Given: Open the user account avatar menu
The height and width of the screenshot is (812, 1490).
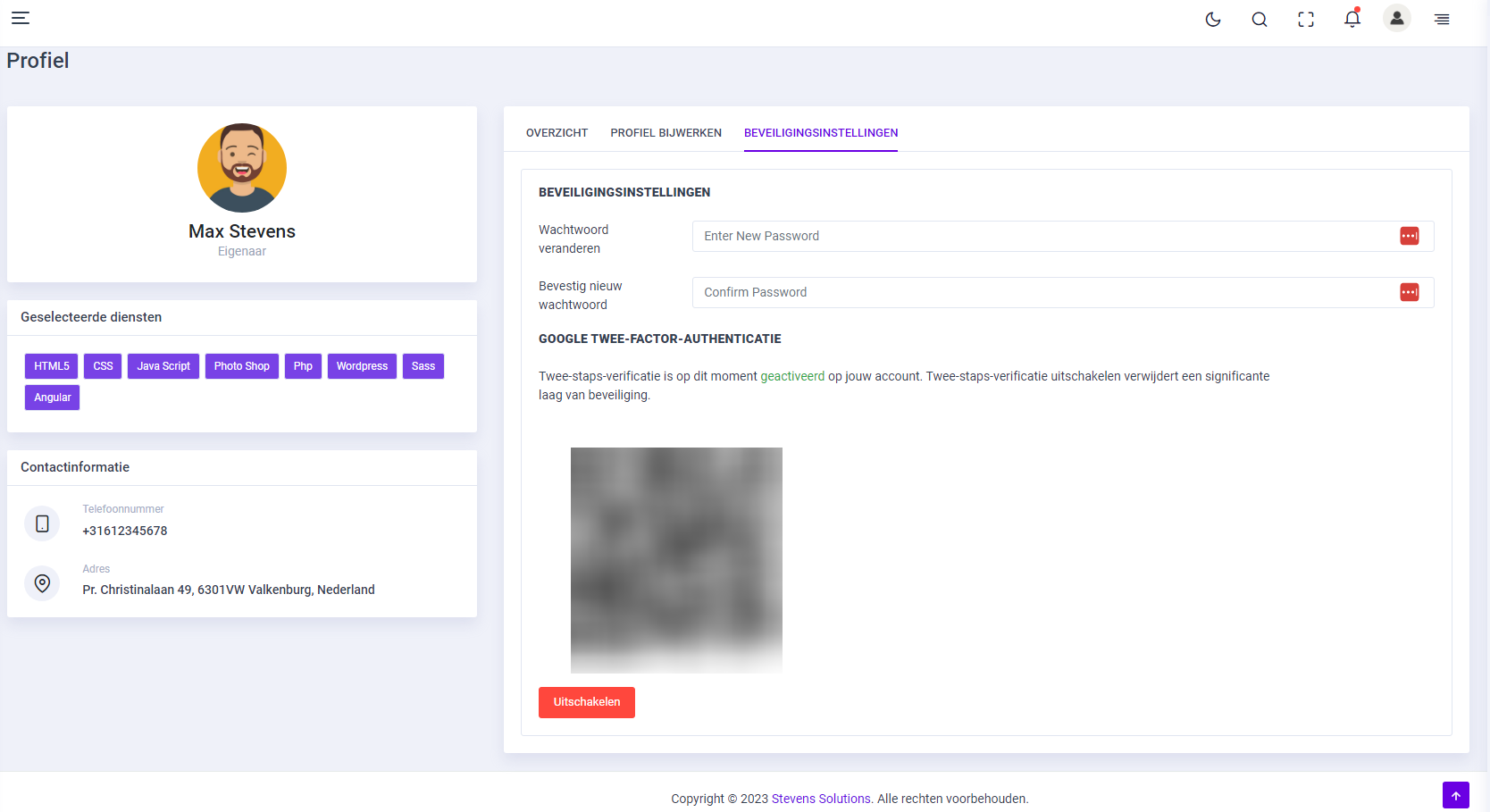Looking at the screenshot, I should (1397, 19).
